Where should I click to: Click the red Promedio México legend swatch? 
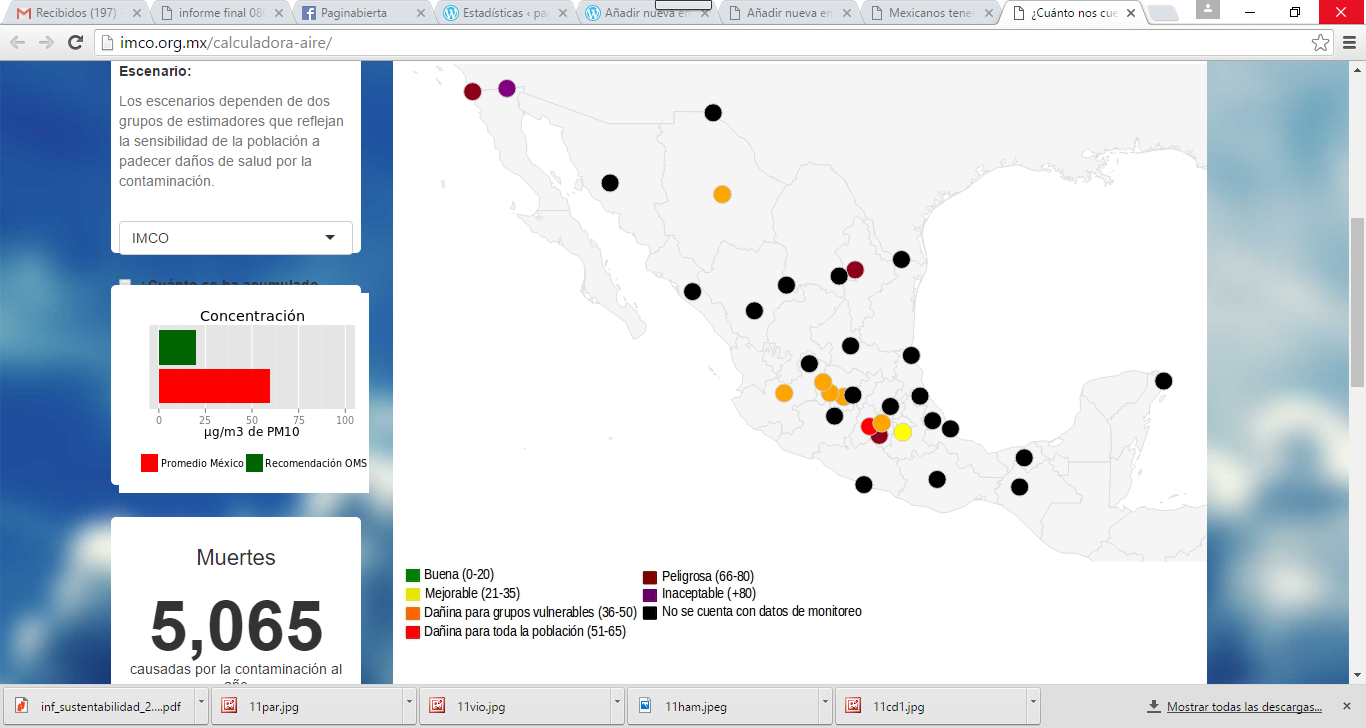pos(149,463)
